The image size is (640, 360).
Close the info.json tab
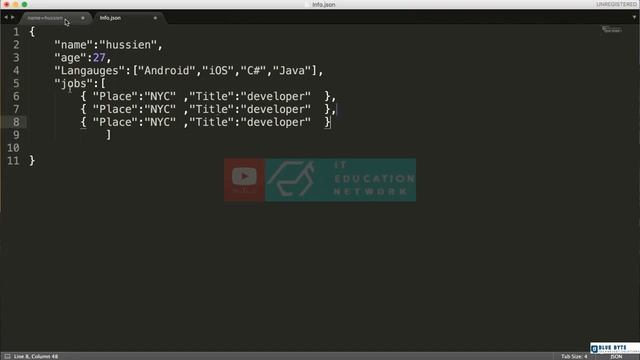[x=155, y=18]
